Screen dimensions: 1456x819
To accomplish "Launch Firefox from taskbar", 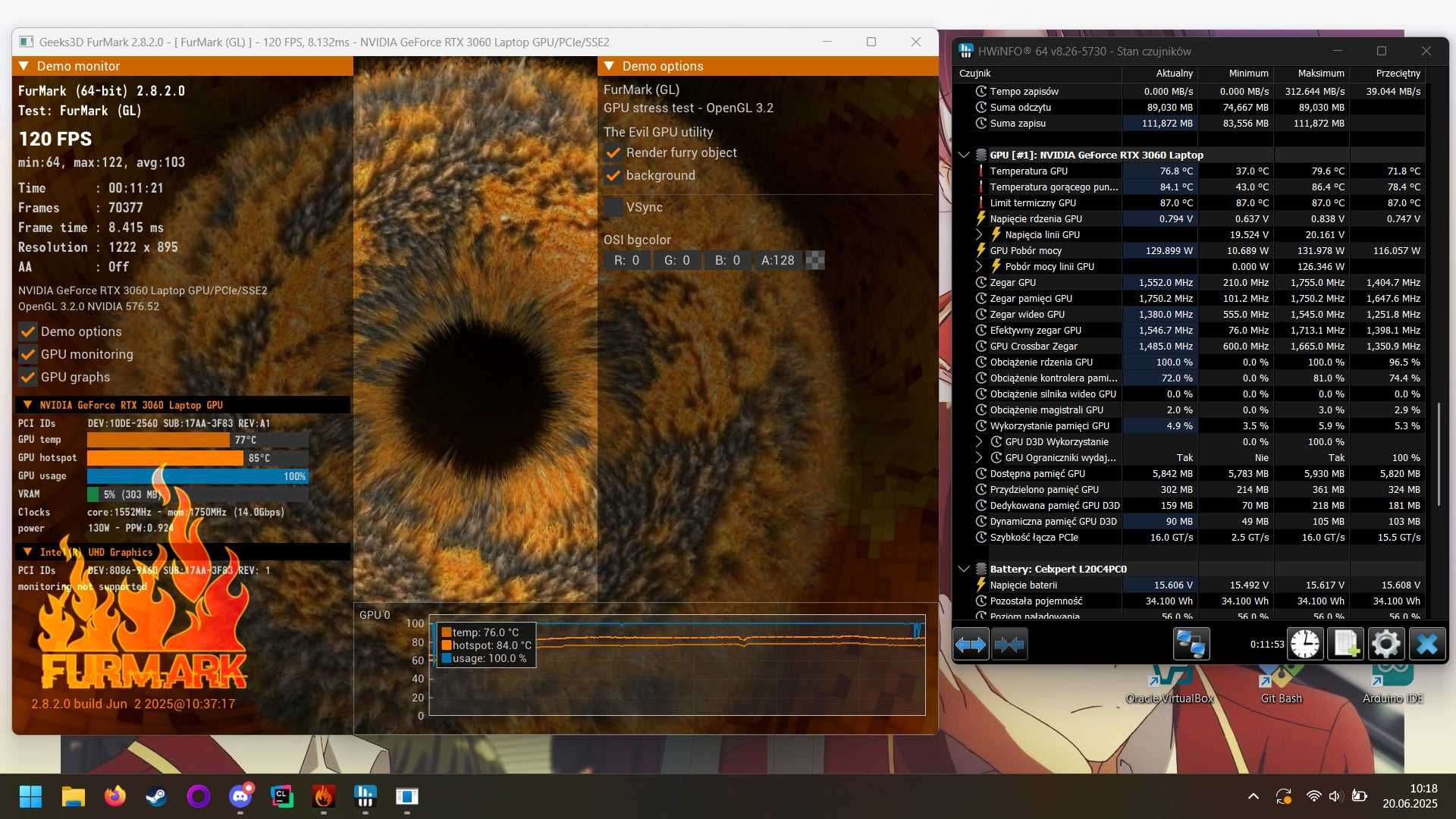I will 115,796.
